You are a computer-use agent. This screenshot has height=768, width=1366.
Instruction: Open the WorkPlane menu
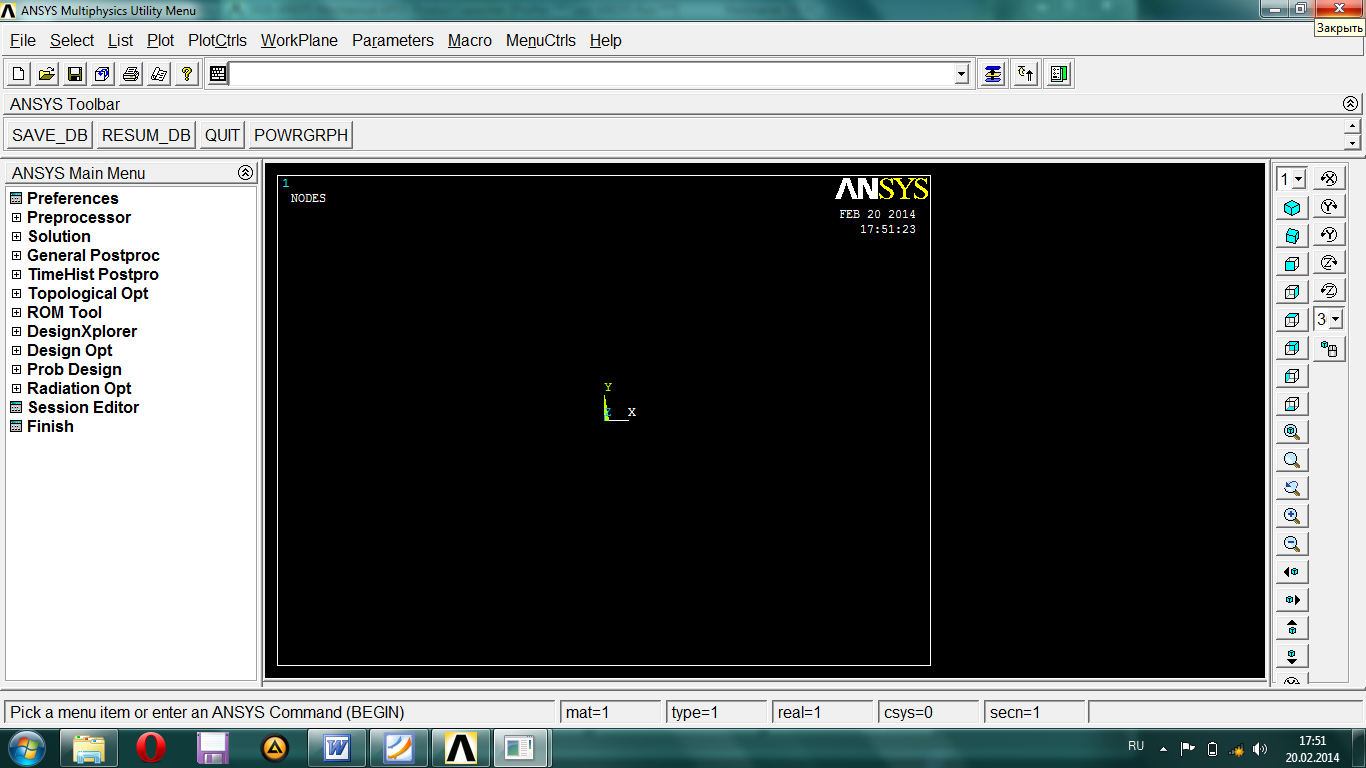tap(299, 41)
